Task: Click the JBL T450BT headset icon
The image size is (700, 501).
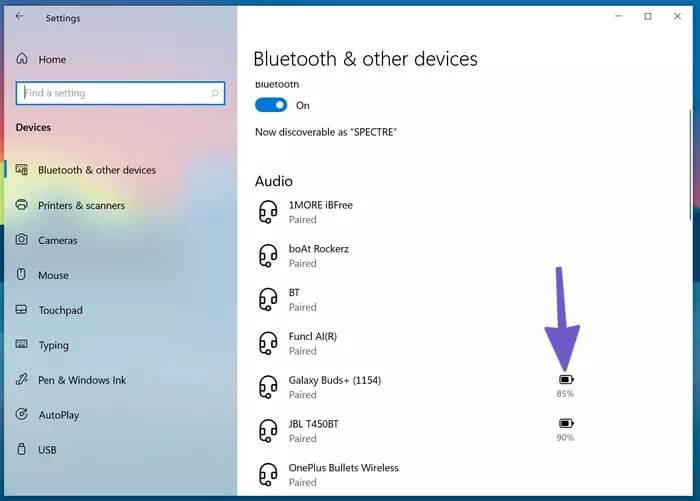Action: tap(268, 430)
